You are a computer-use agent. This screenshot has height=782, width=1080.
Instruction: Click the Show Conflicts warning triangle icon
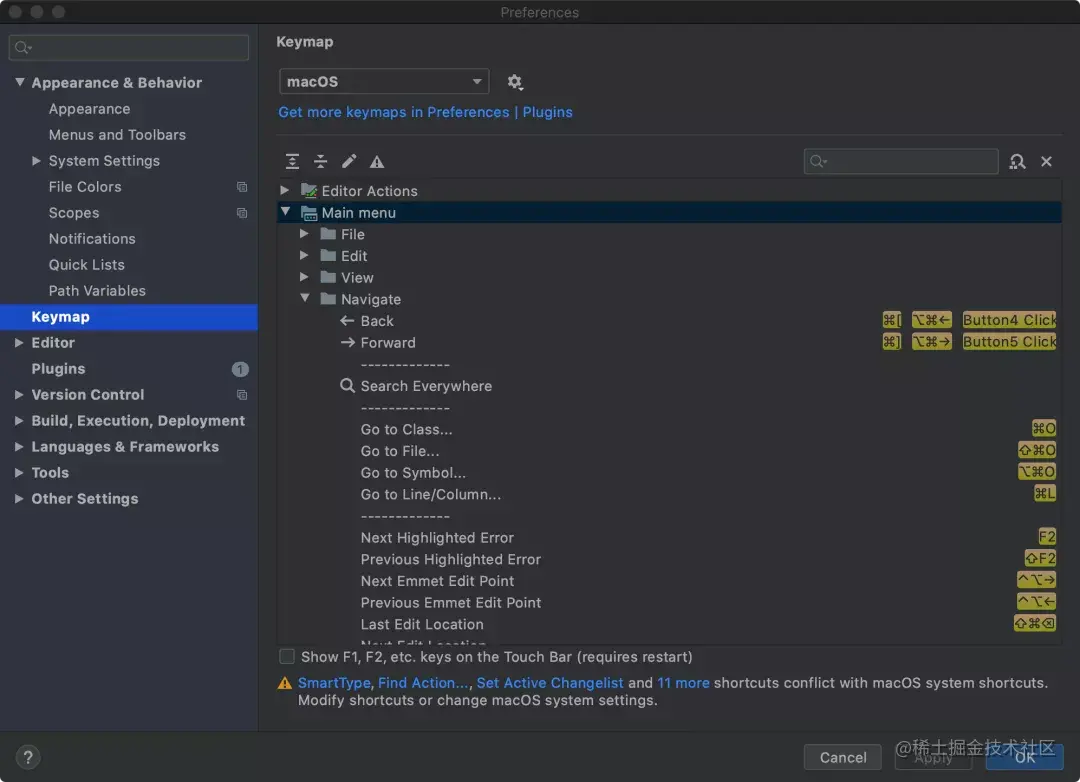[377, 162]
